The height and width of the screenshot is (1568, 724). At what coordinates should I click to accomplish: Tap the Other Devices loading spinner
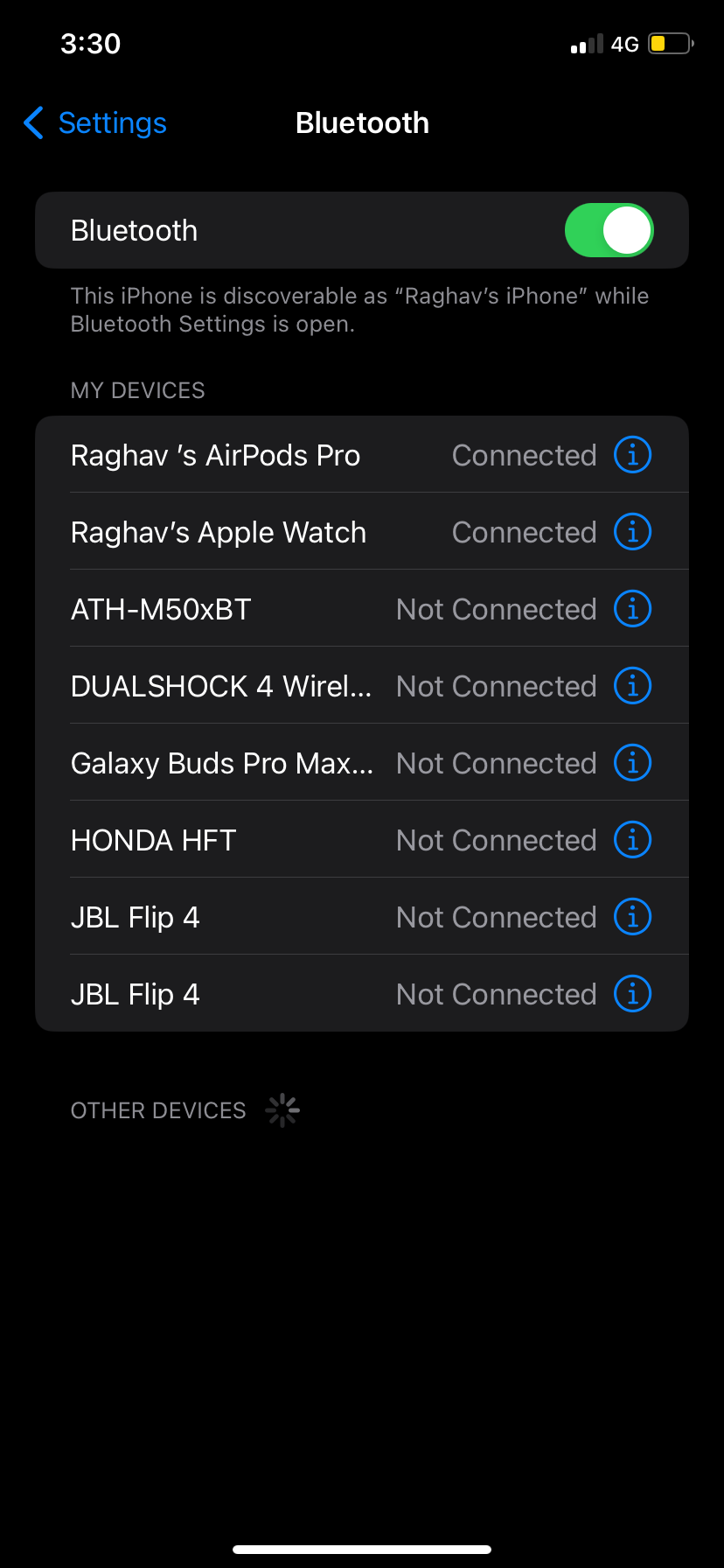282,1110
